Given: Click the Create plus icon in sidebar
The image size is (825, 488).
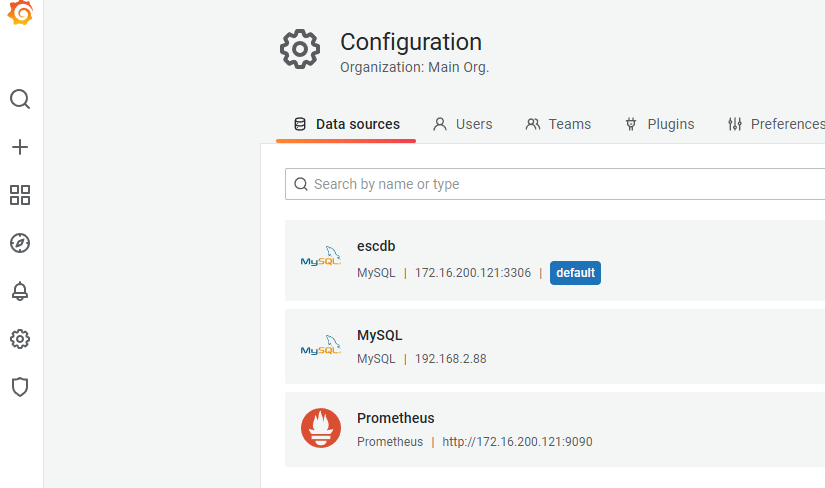Looking at the screenshot, I should point(20,147).
